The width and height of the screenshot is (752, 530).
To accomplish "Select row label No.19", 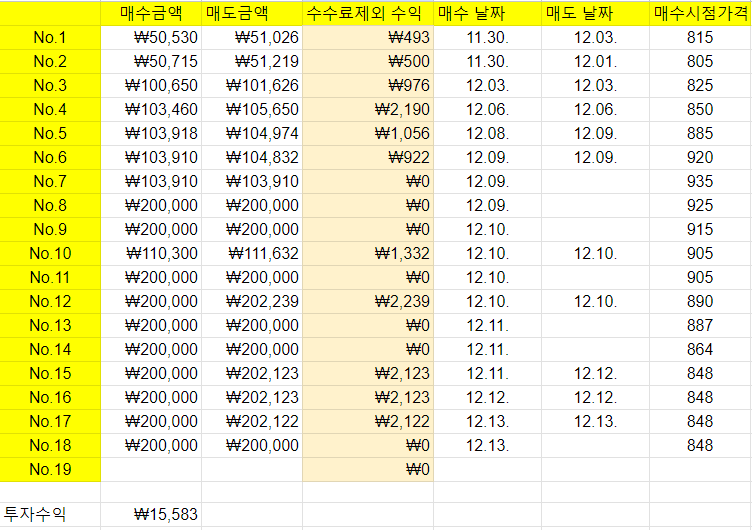I will point(50,469).
